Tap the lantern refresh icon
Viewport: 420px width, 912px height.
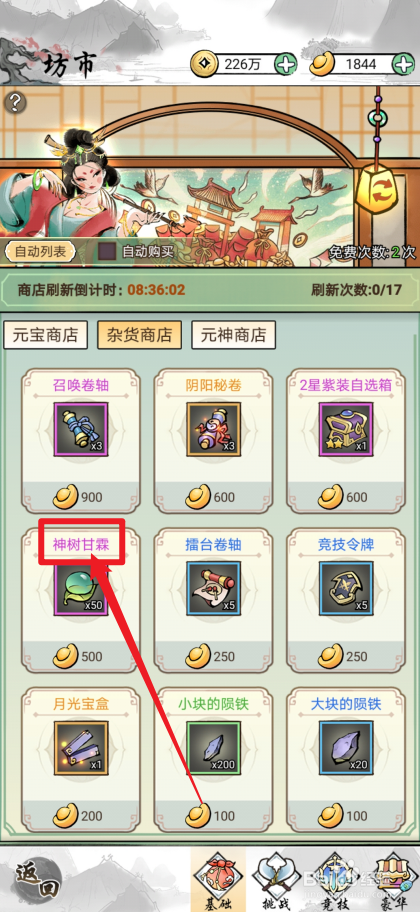coord(377,189)
